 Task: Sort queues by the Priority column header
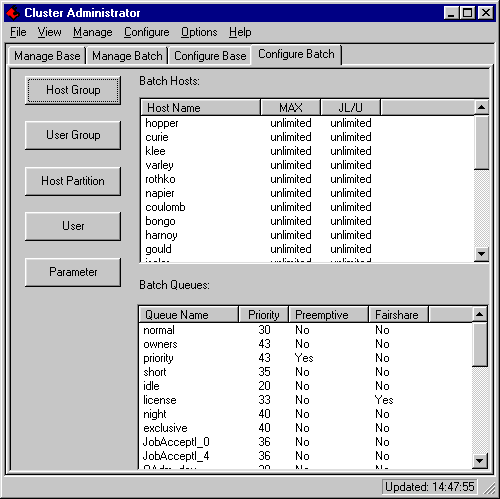point(264,315)
